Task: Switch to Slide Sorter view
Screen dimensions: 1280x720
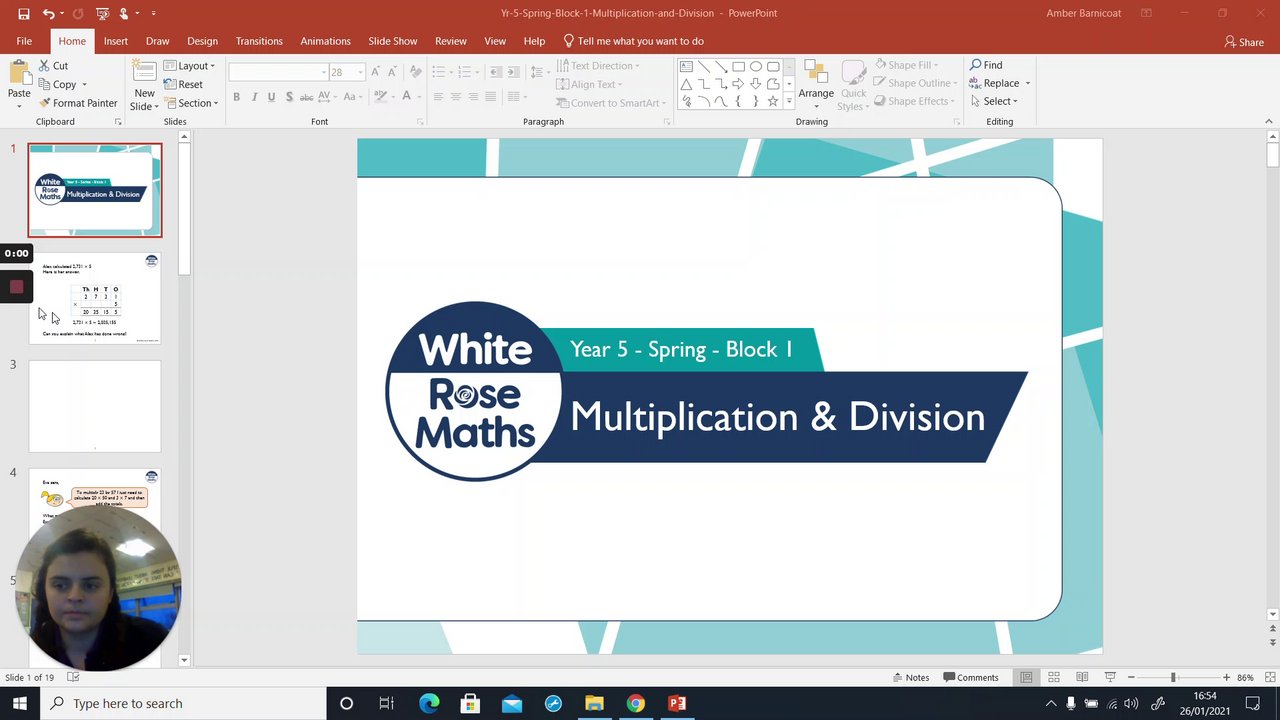Action: tap(1054, 677)
